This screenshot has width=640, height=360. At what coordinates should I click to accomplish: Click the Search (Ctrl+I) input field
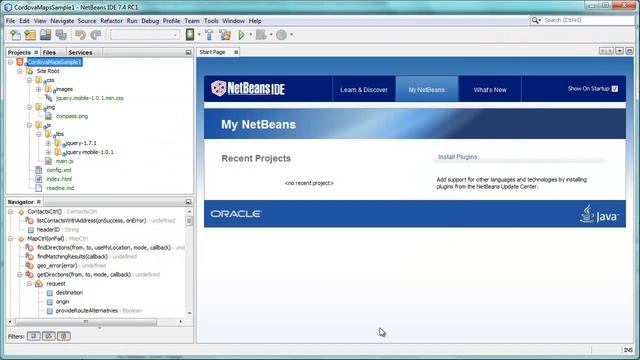tap(588, 20)
